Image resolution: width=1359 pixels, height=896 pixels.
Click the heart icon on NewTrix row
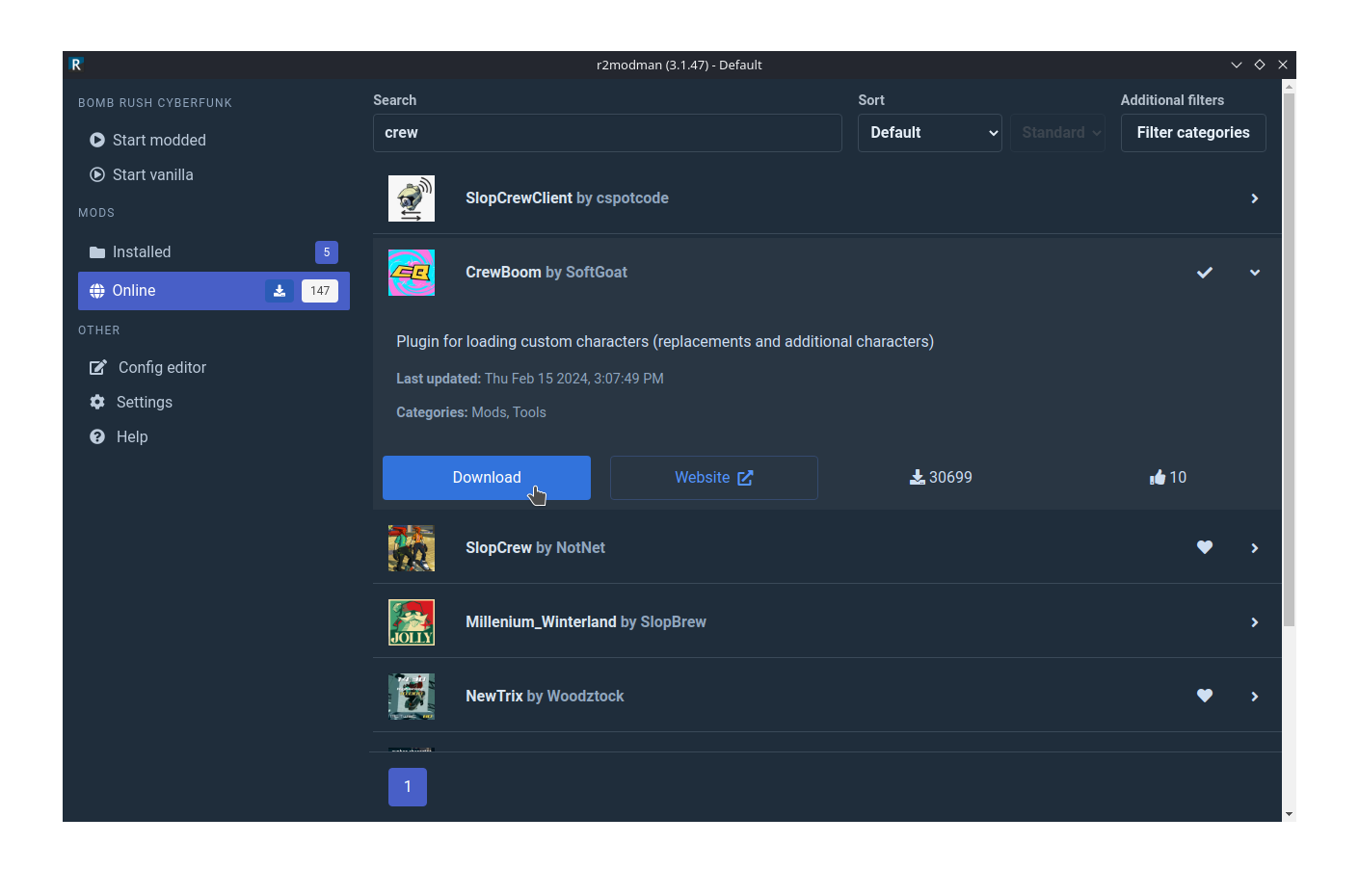1205,696
